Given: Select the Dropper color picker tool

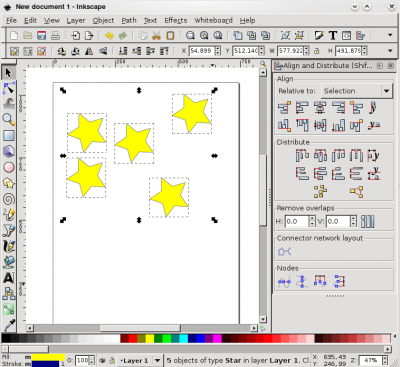Looking at the screenshot, I should 9,325.
